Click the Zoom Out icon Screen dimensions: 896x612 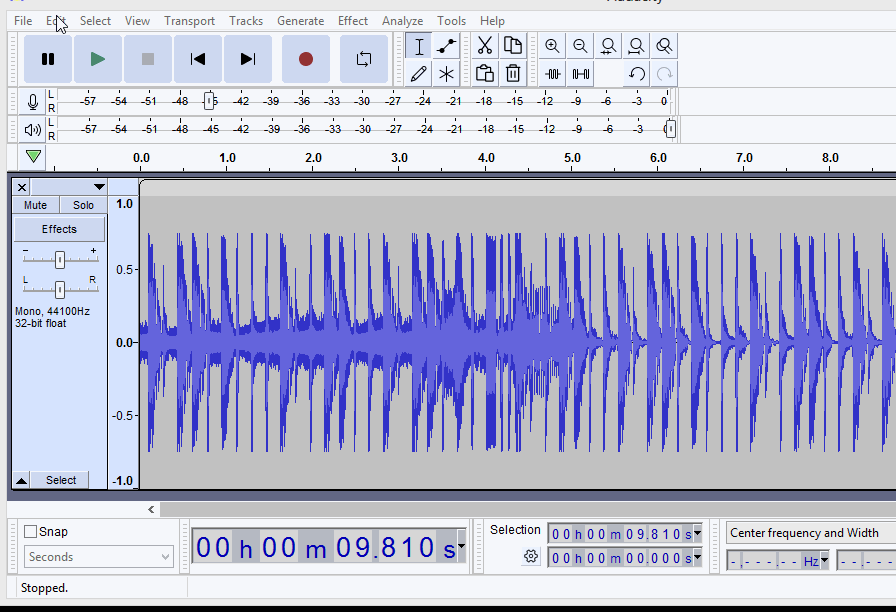[580, 46]
